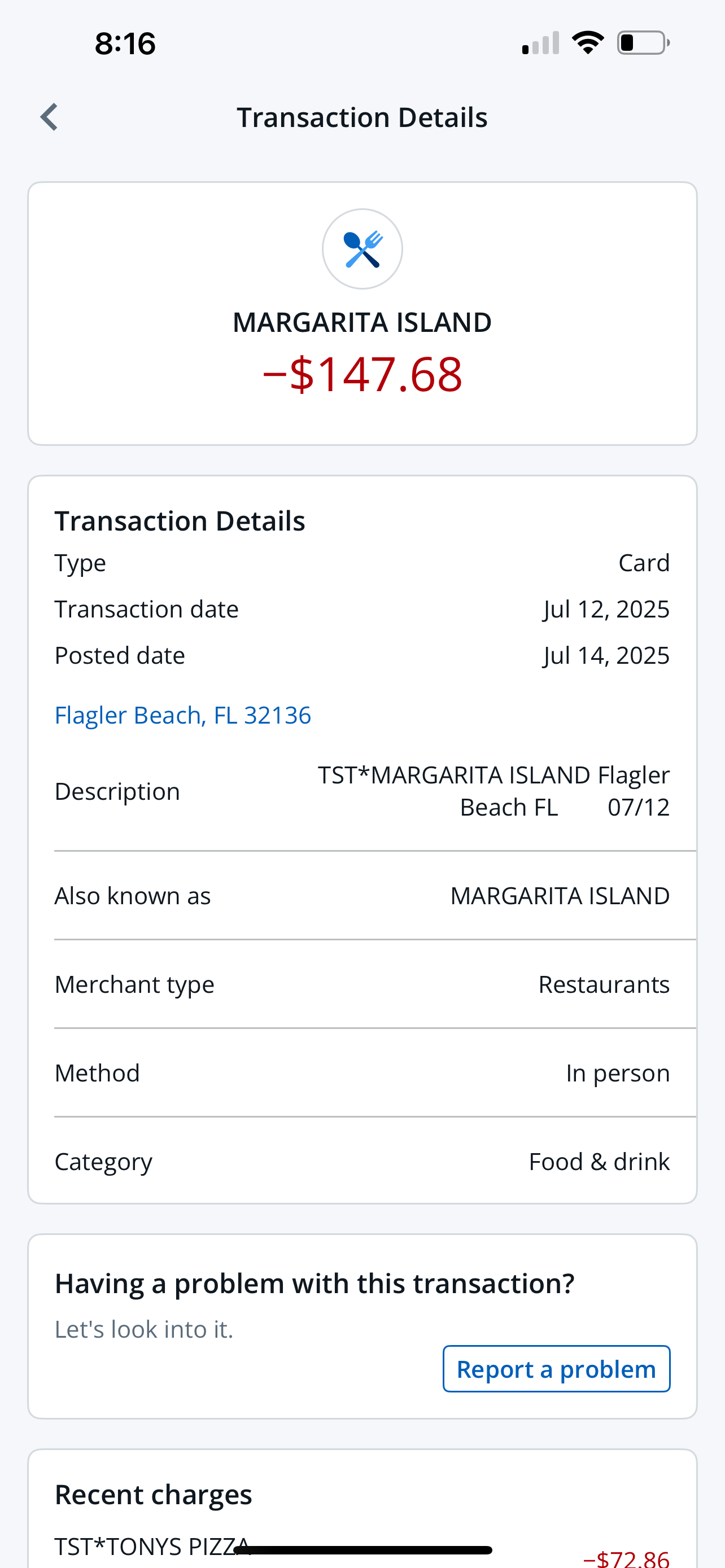
Task: Tap the restaurant fork and spoon icon
Action: (x=362, y=249)
